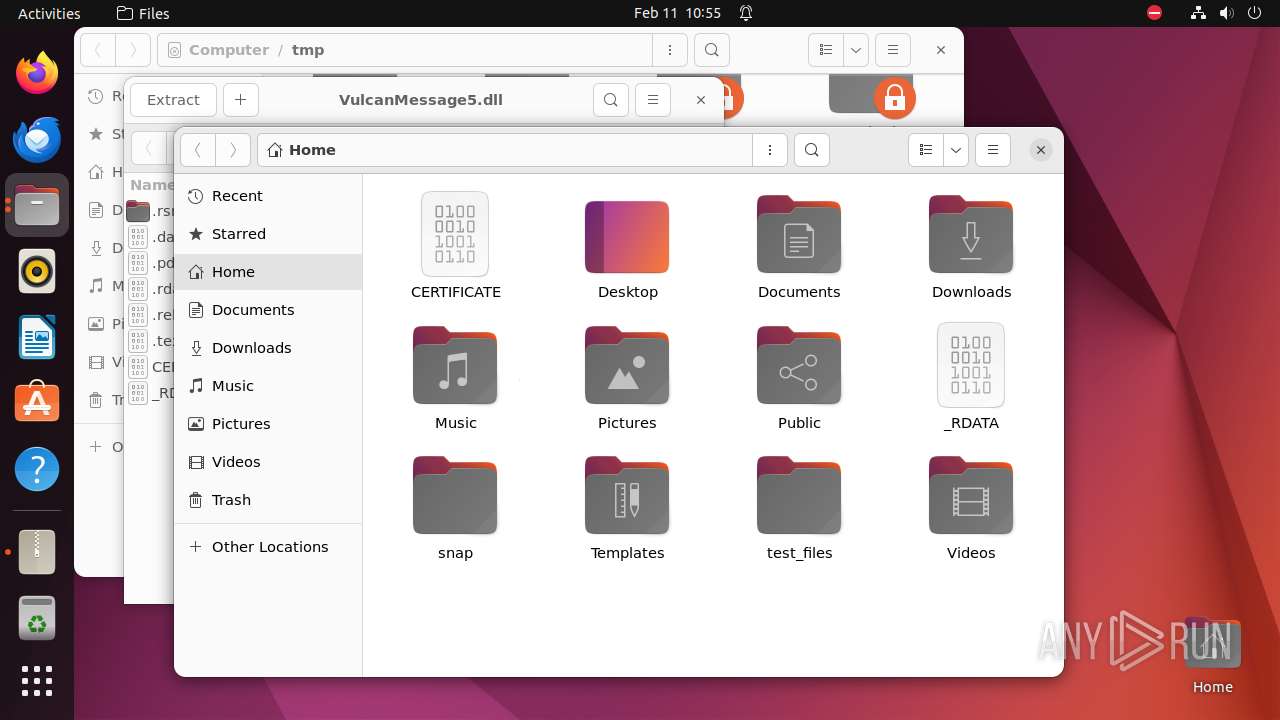Launch Rhythmbox from dock
The image size is (1280, 720).
[x=37, y=271]
